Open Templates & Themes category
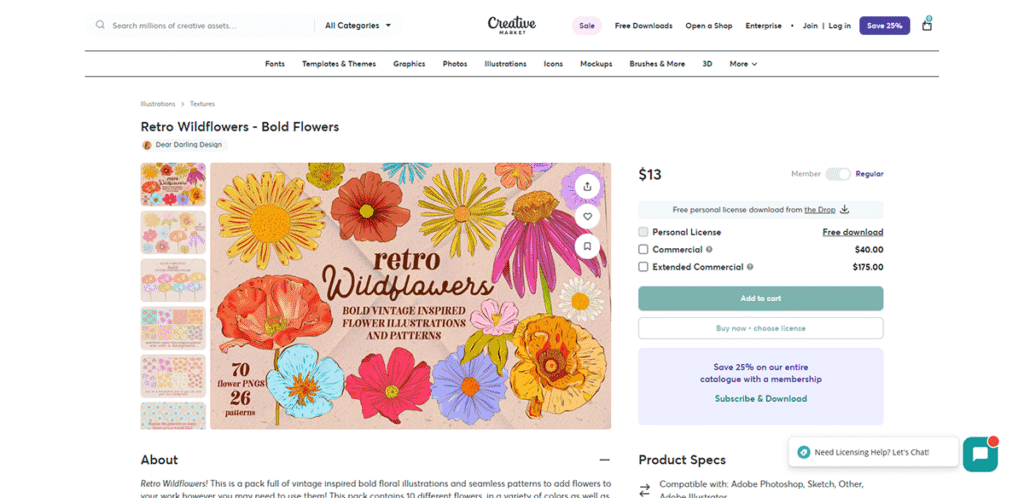Image resolution: width=1024 pixels, height=498 pixels. click(339, 64)
